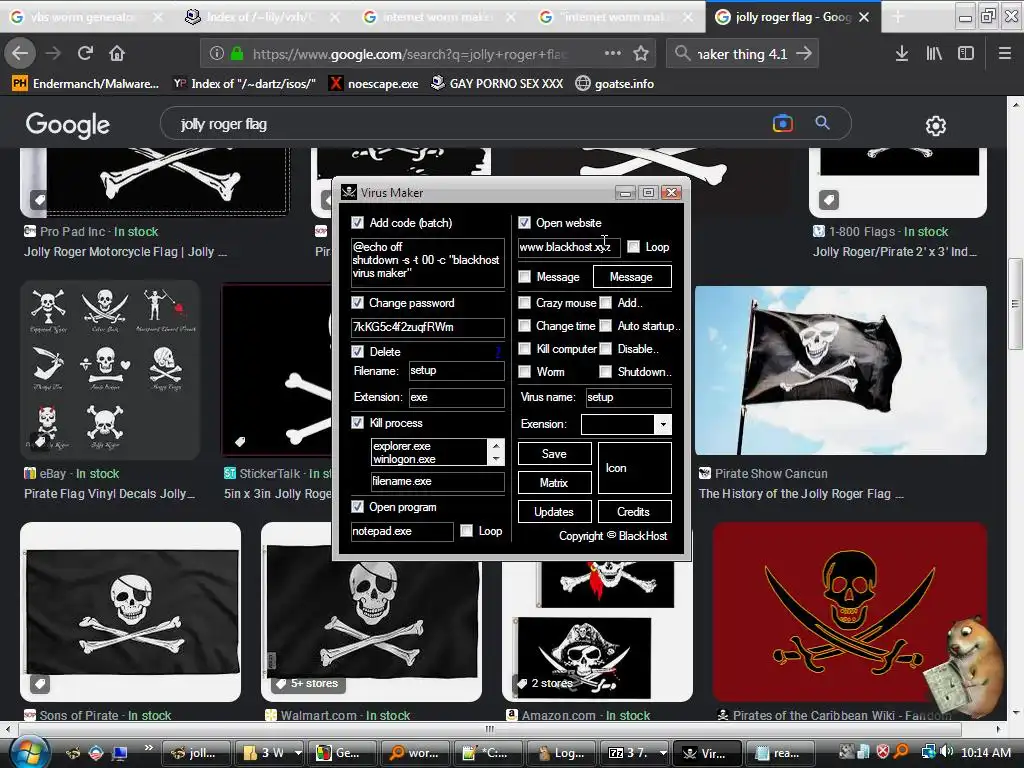Reload the current page
Image resolution: width=1024 pixels, height=768 pixels.
(85, 54)
